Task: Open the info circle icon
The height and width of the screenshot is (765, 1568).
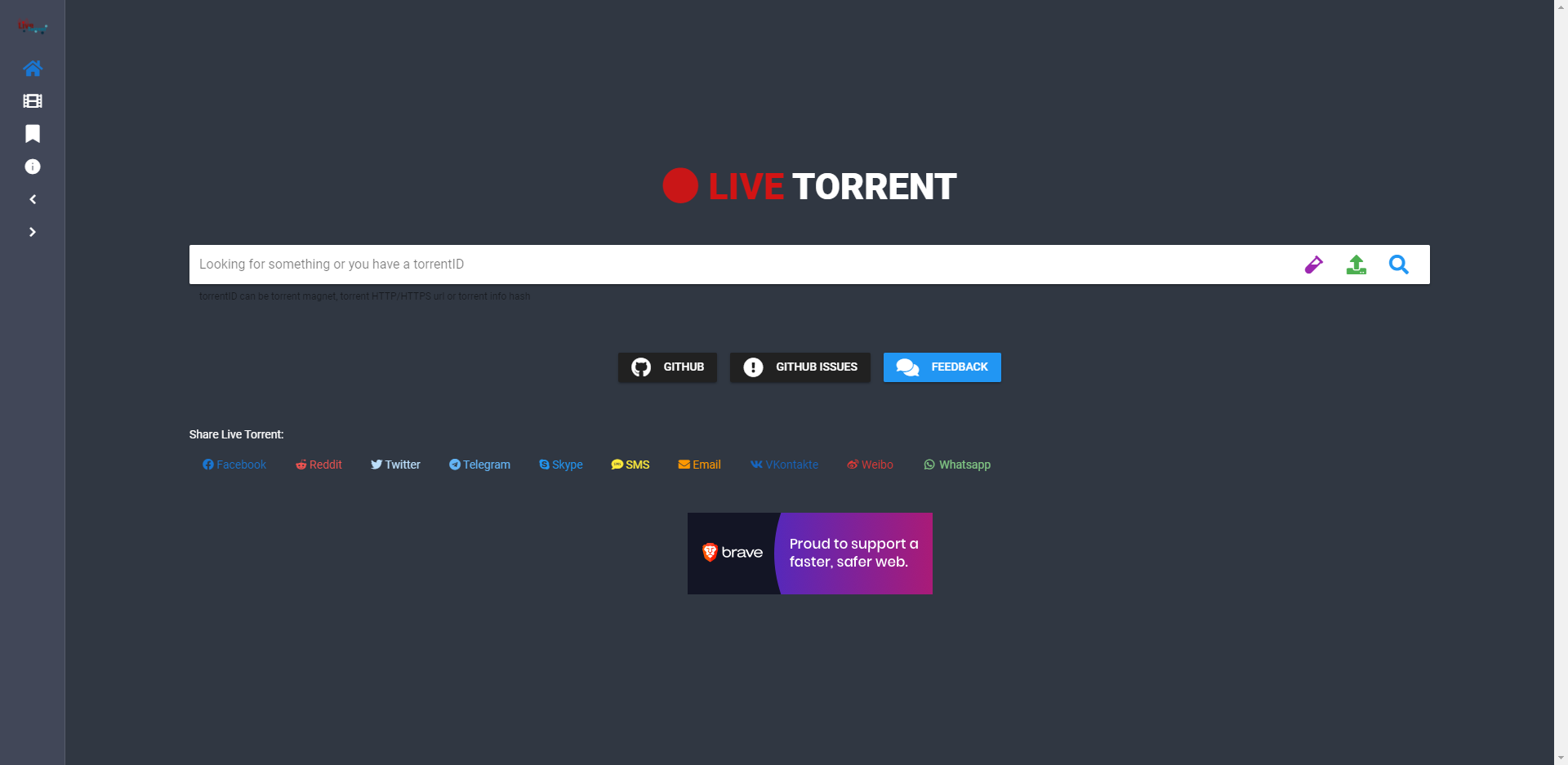Action: [x=33, y=167]
